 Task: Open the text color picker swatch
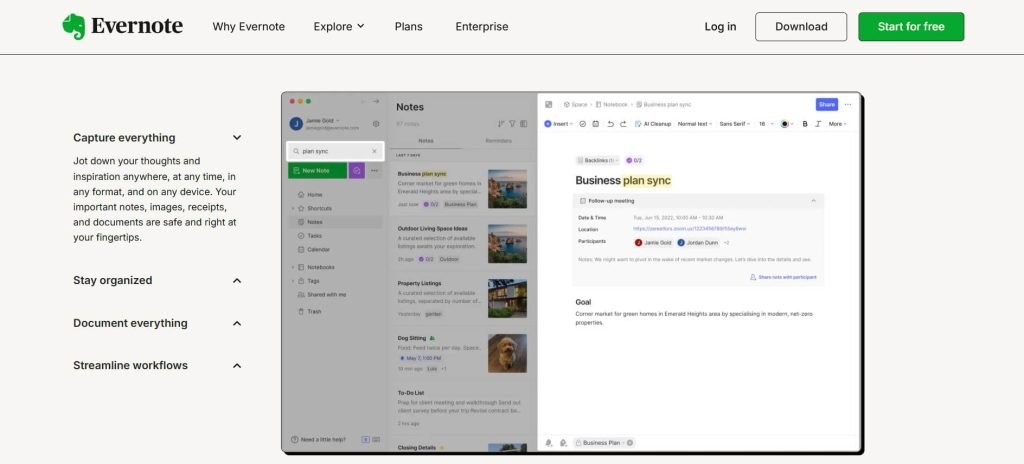click(x=786, y=124)
